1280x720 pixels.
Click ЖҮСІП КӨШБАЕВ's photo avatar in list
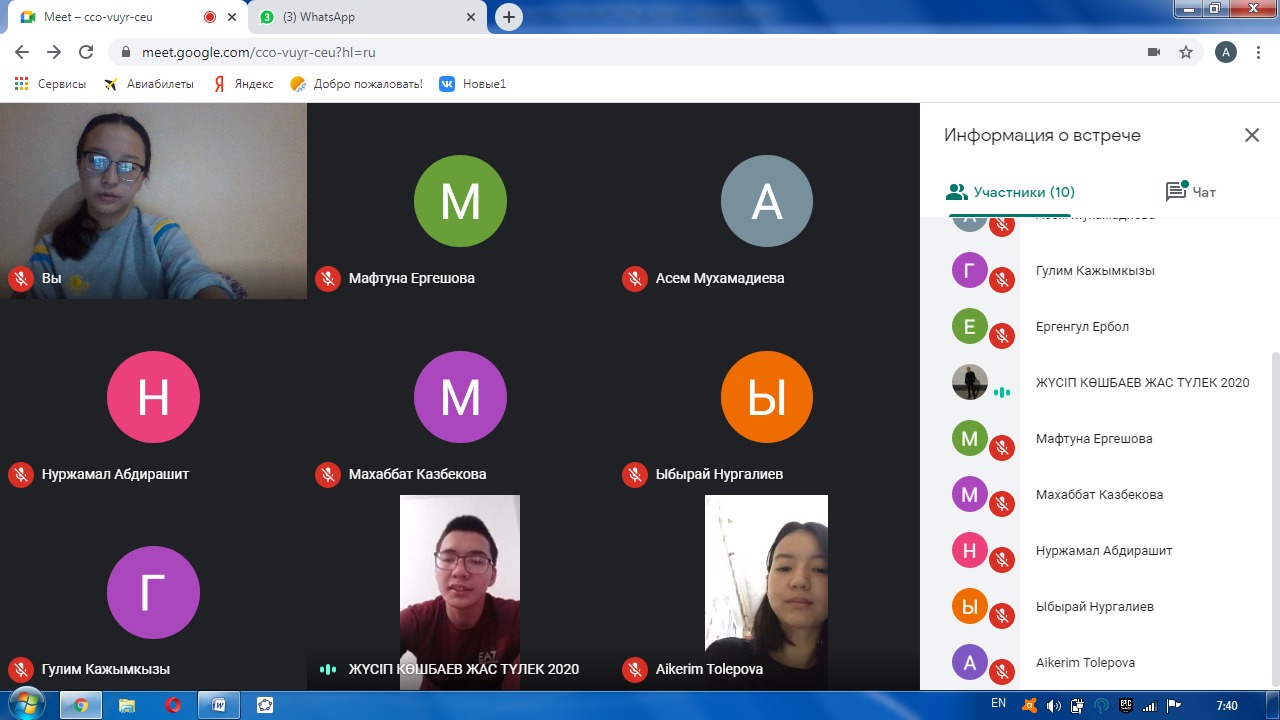click(x=969, y=382)
